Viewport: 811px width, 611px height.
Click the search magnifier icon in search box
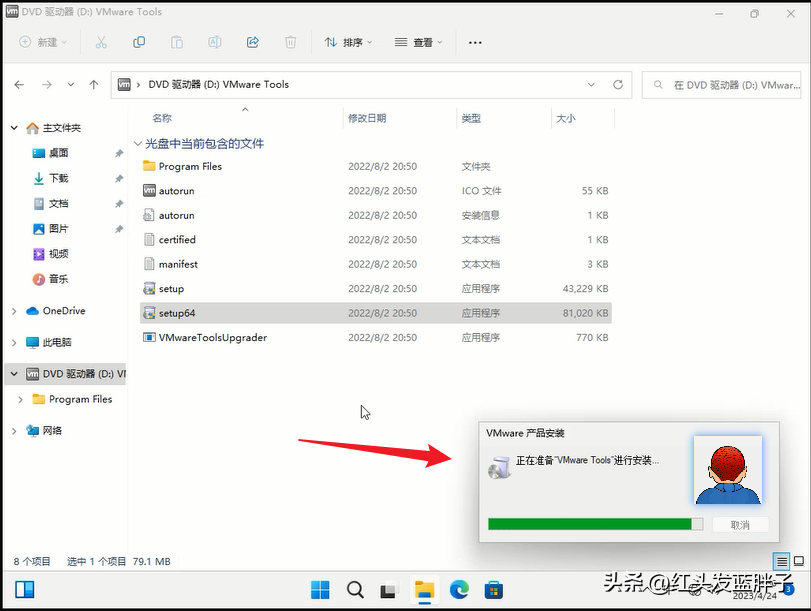[x=658, y=84]
